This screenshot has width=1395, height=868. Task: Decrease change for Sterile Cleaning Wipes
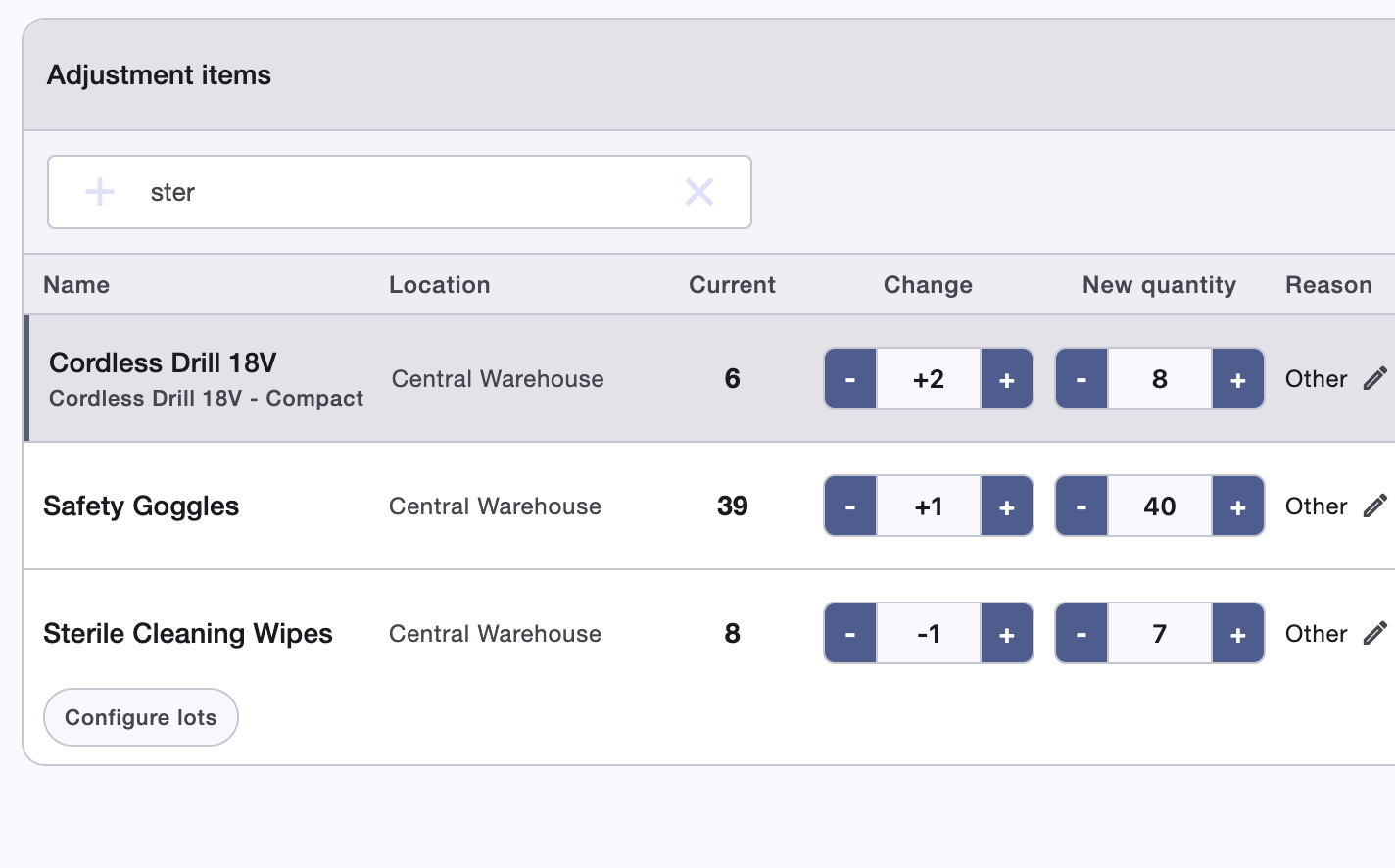(850, 634)
